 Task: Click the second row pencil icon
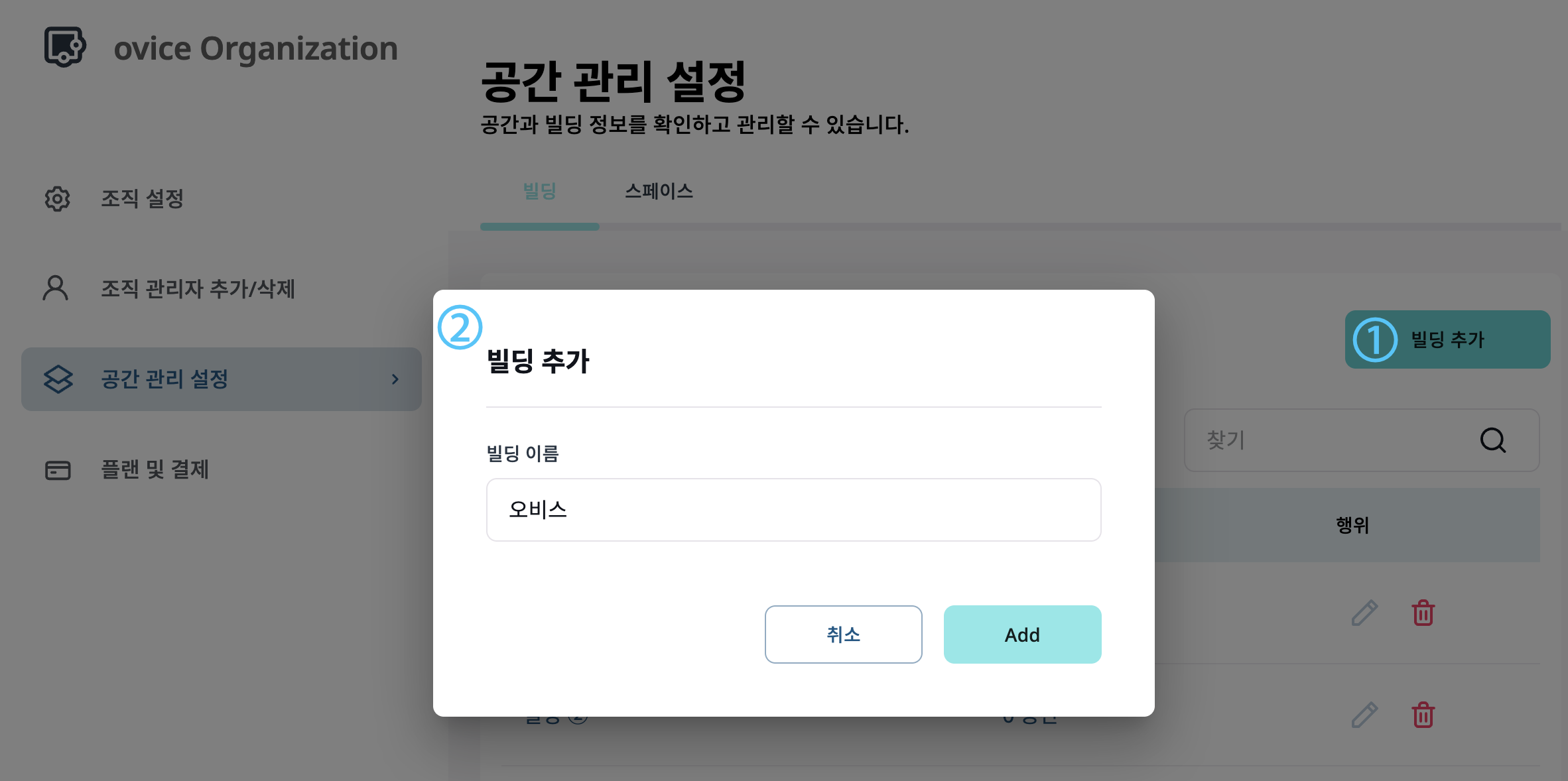(x=1364, y=715)
